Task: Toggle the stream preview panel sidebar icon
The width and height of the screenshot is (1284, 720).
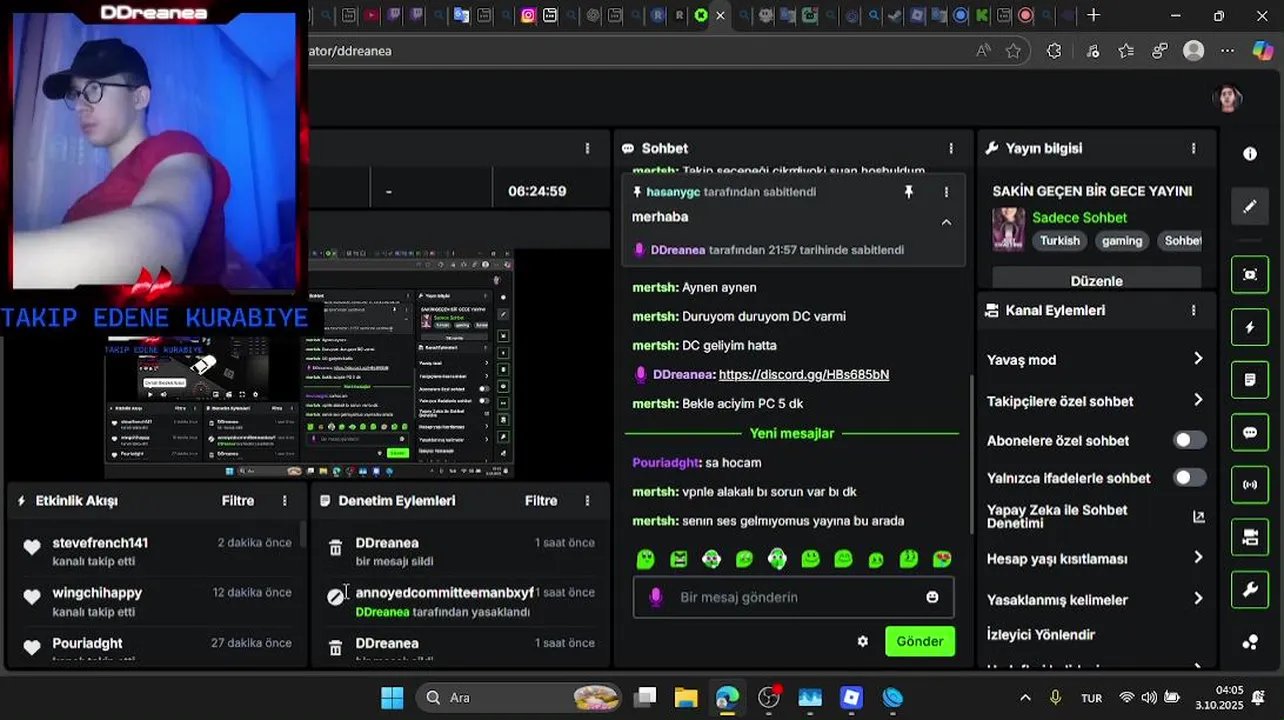Action: tap(1250, 274)
